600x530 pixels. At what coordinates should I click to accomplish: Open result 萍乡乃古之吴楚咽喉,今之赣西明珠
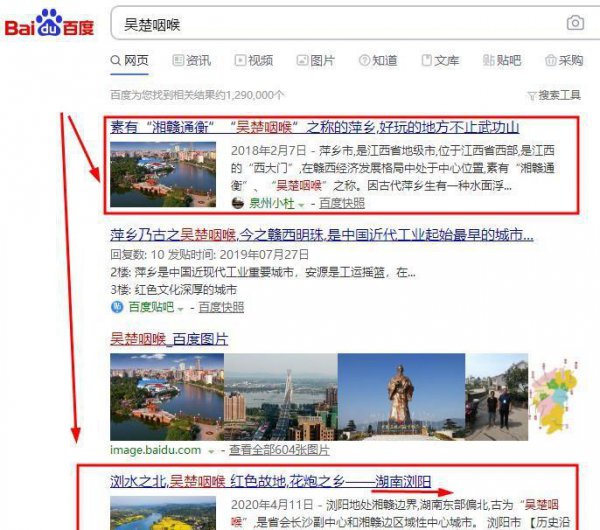tap(322, 235)
